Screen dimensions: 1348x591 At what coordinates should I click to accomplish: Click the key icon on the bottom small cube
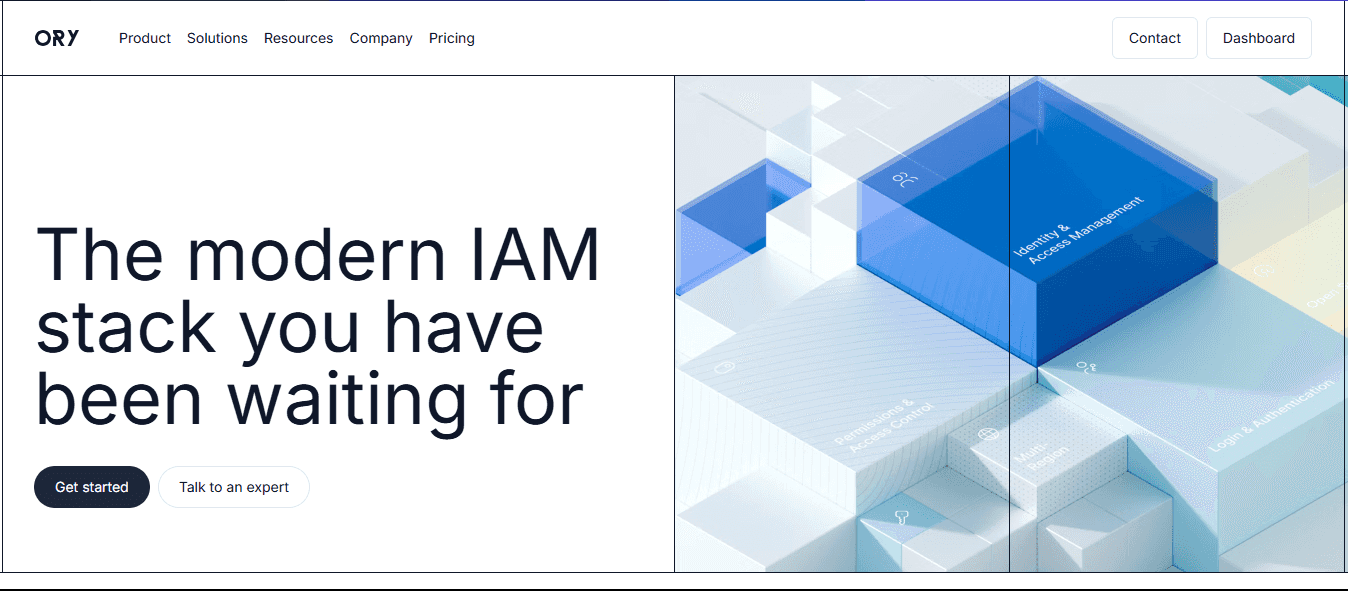pos(902,517)
